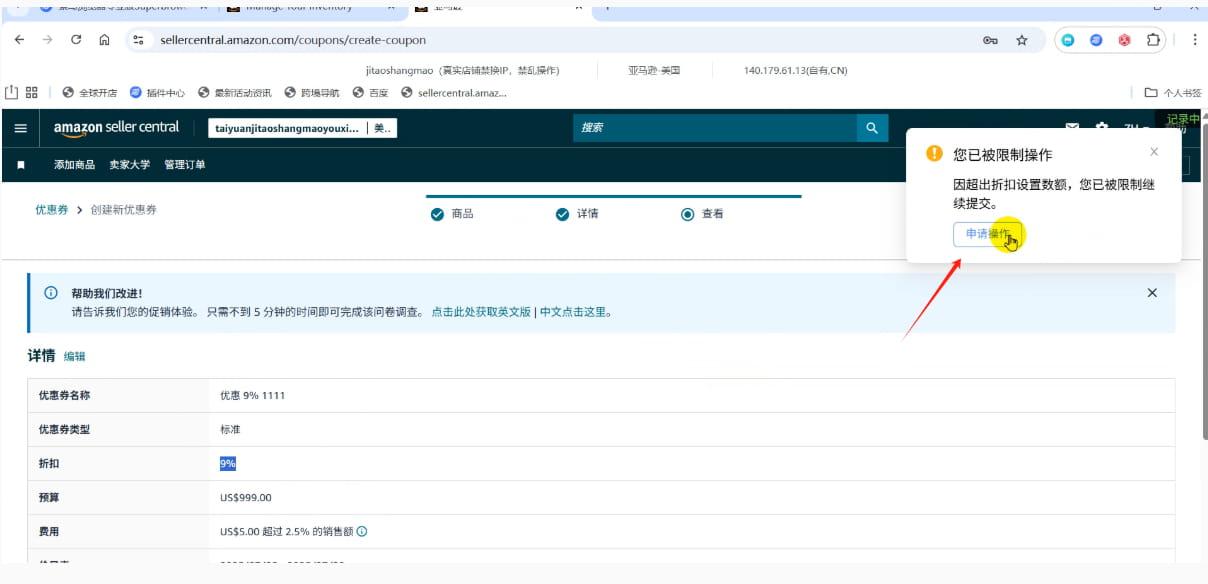Open the taiyuanjitaoshangmaoyouxi store switcher
1208x584 pixels.
pos(303,128)
